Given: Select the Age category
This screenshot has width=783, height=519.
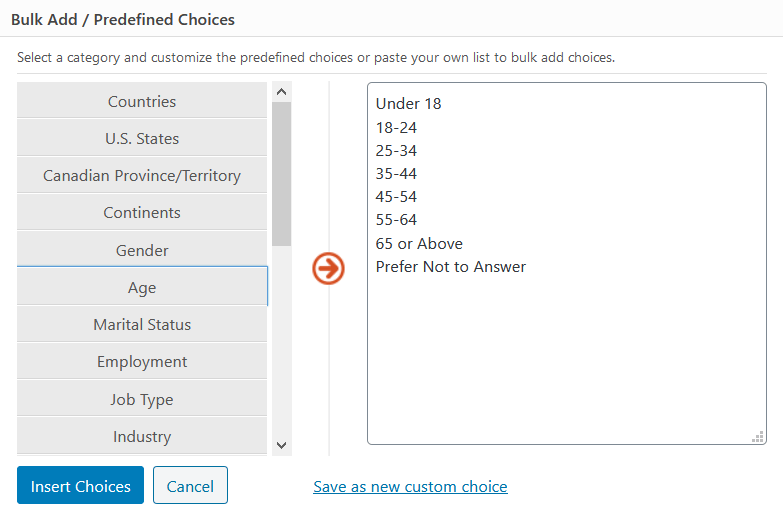Looking at the screenshot, I should [x=142, y=288].
